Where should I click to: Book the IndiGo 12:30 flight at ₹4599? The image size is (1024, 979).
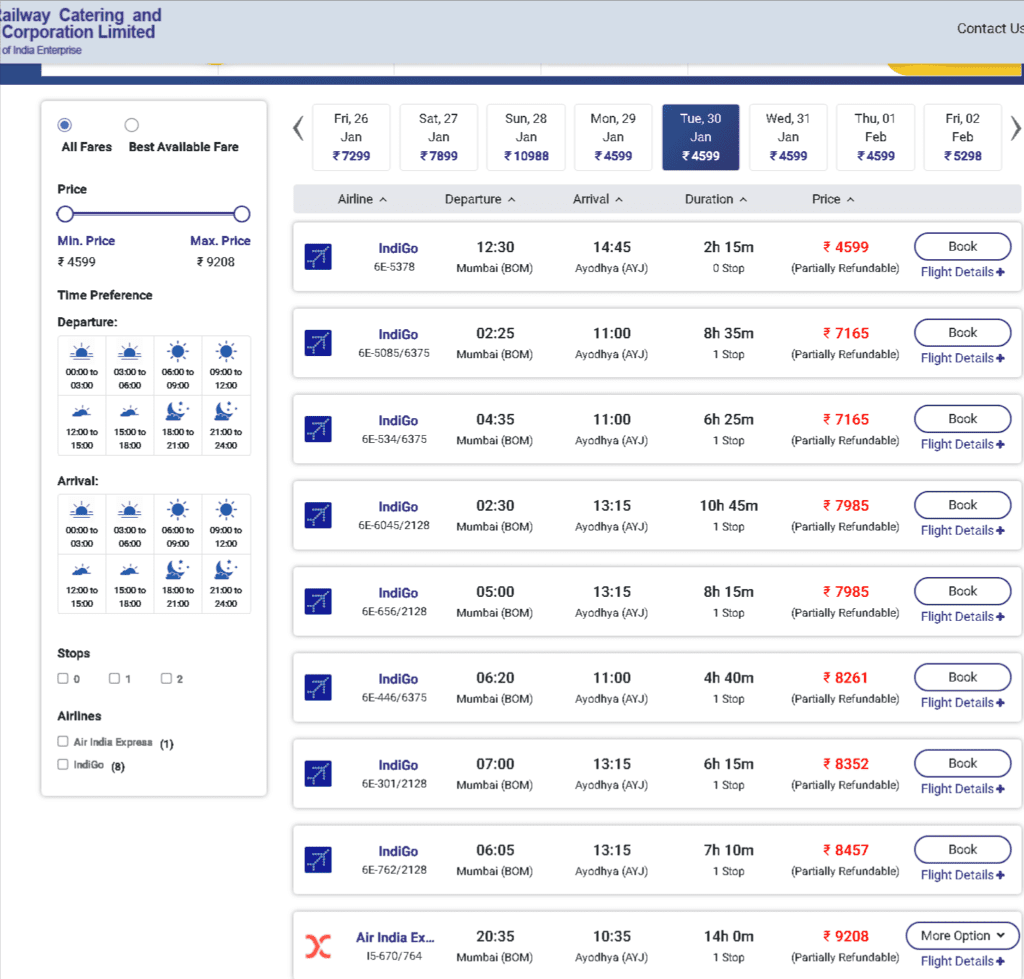point(962,246)
